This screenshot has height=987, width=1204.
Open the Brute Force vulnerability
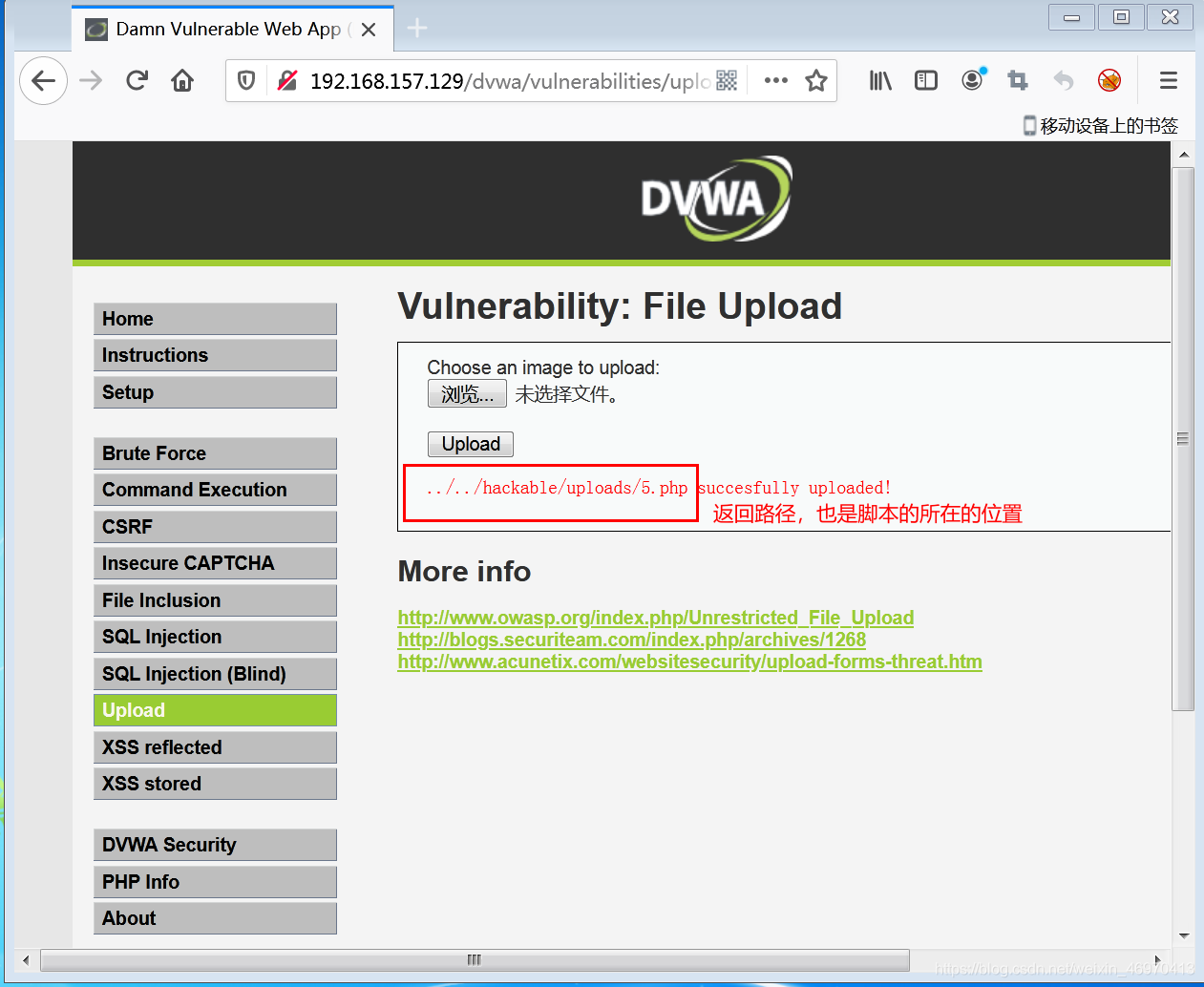[x=215, y=453]
